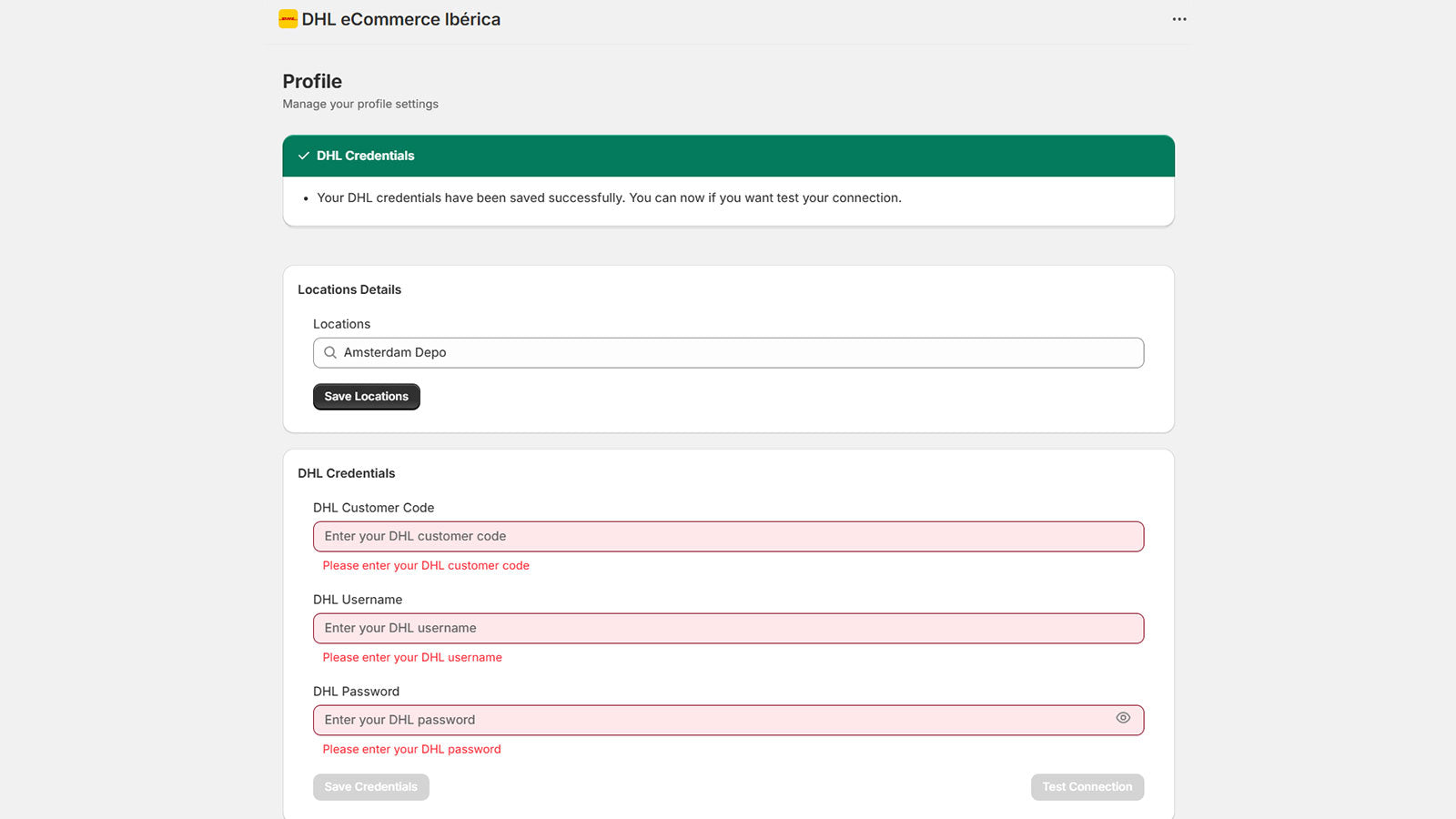Click the checkmark icon in DHL Credentials banner

tap(304, 156)
